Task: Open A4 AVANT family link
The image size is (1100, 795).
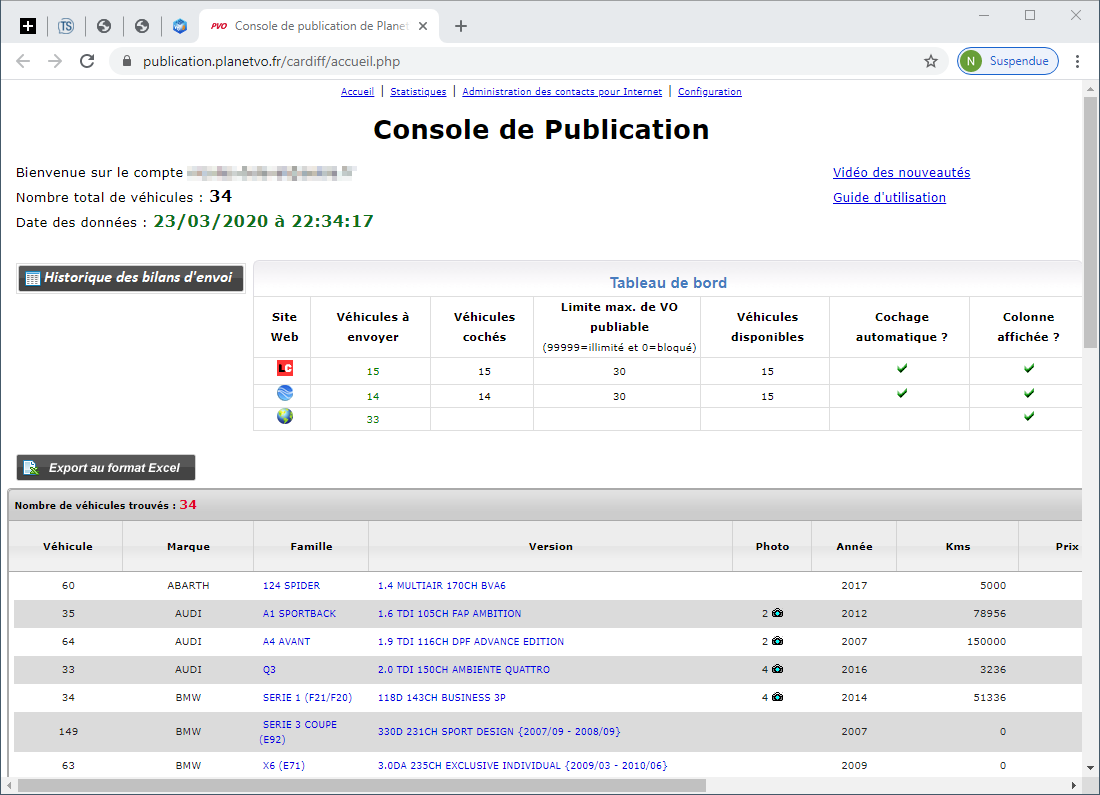Action: 286,641
